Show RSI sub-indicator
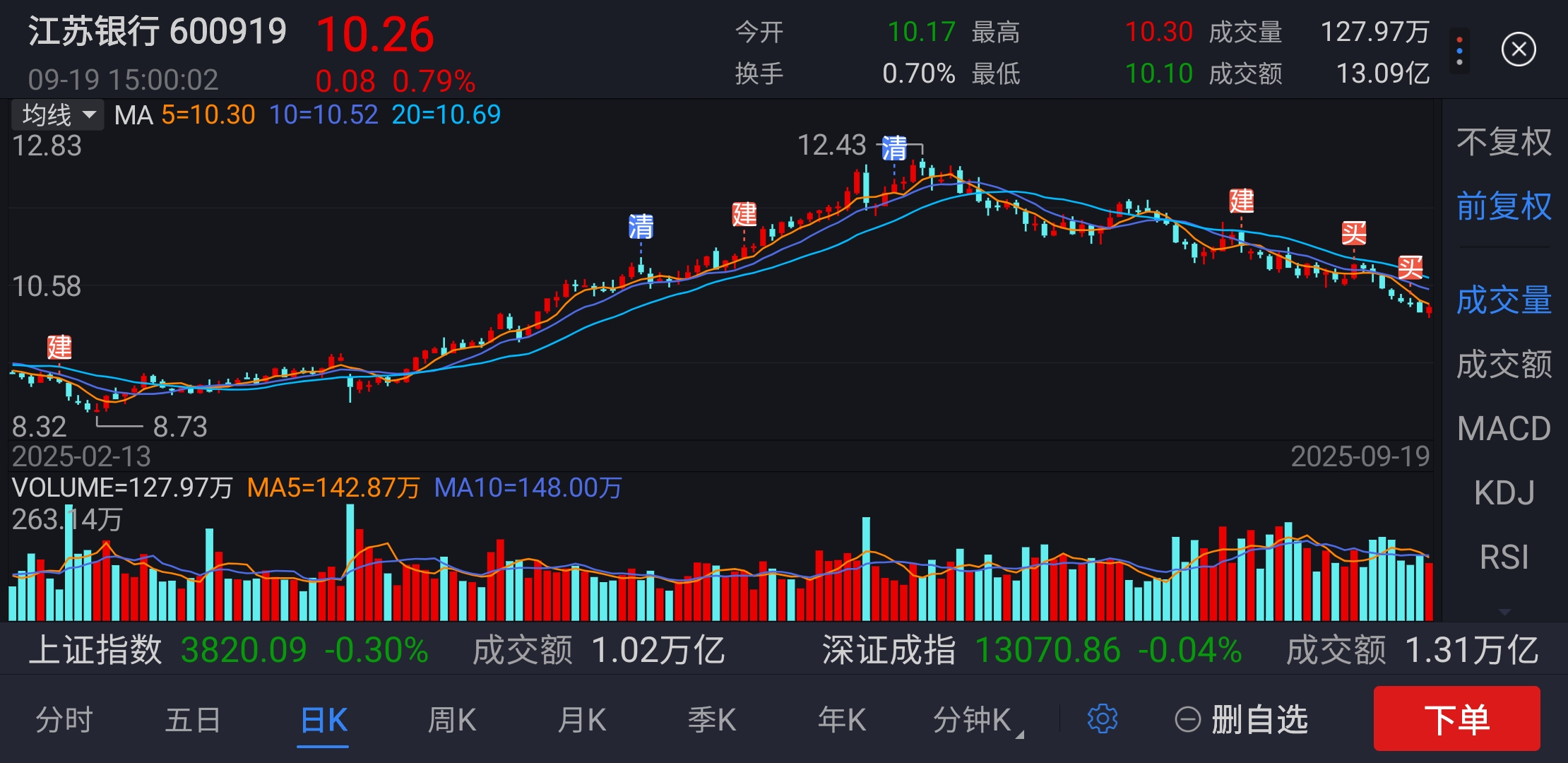The height and width of the screenshot is (763, 1568). (1504, 557)
